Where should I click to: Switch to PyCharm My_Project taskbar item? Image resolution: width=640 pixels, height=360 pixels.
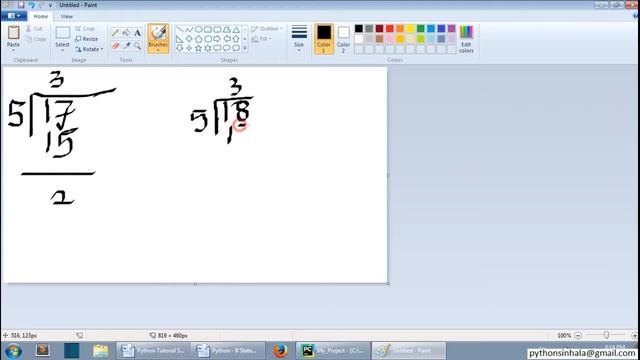click(x=333, y=351)
